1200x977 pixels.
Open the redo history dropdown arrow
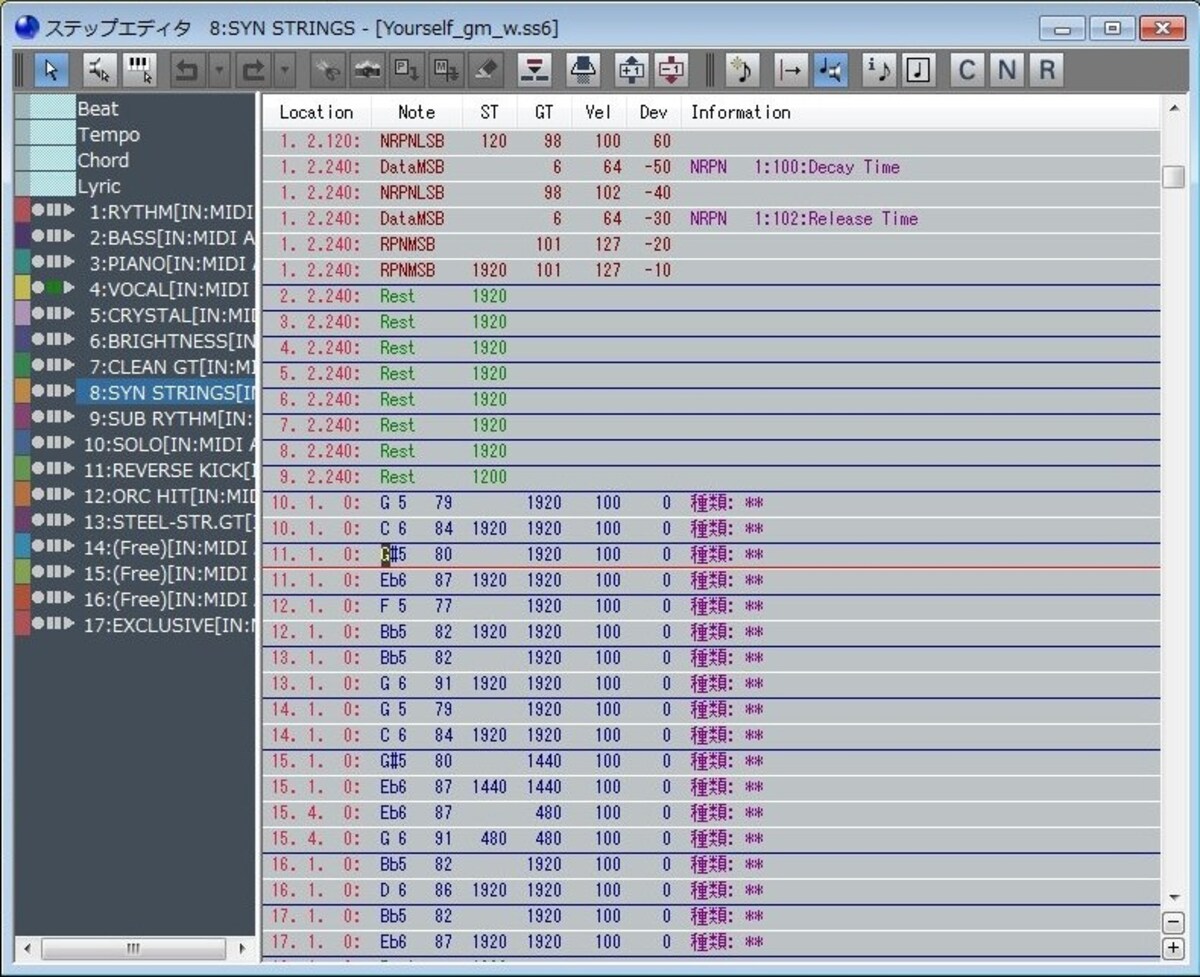[x=285, y=69]
